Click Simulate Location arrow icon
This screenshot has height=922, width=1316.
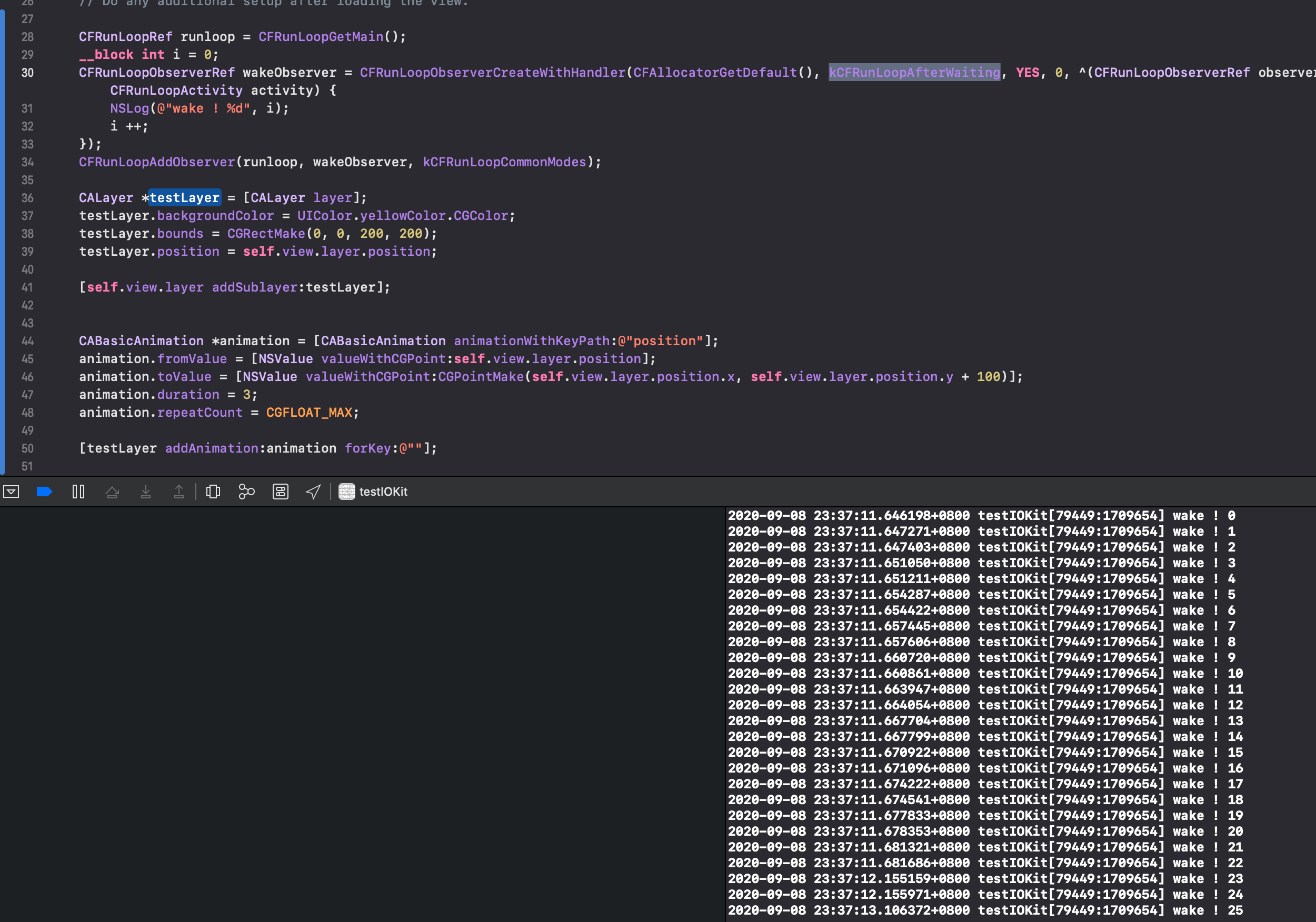coord(313,491)
